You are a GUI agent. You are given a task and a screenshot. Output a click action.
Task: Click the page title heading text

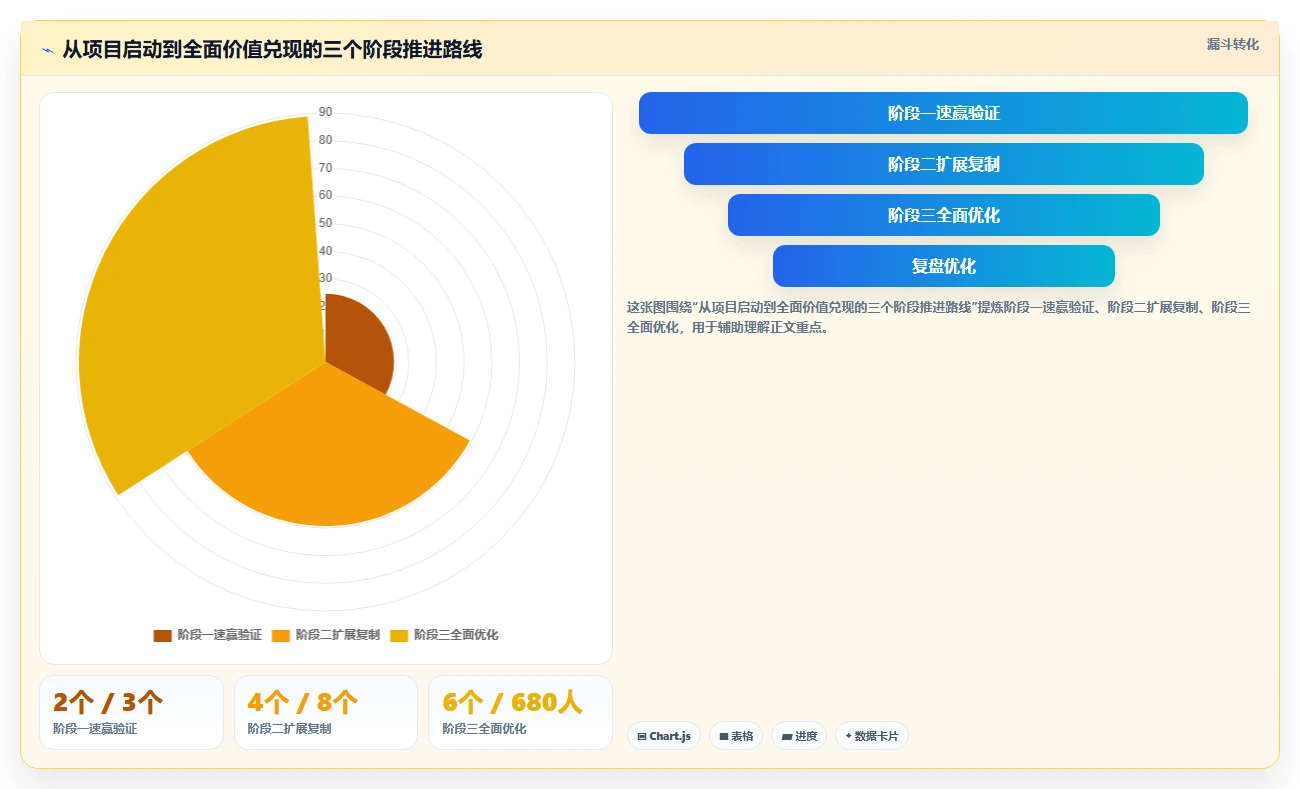[272, 50]
